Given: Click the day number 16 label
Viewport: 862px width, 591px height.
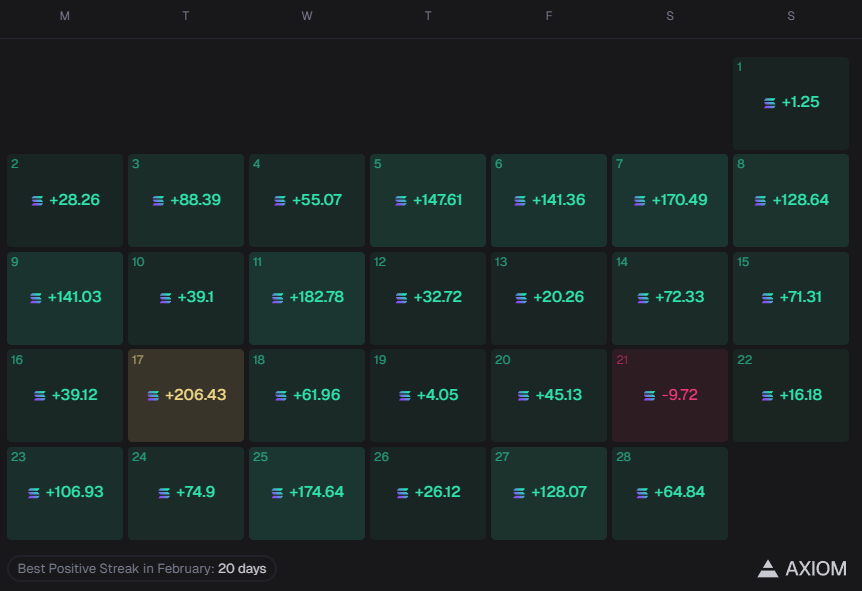Looking at the screenshot, I should tap(17, 360).
